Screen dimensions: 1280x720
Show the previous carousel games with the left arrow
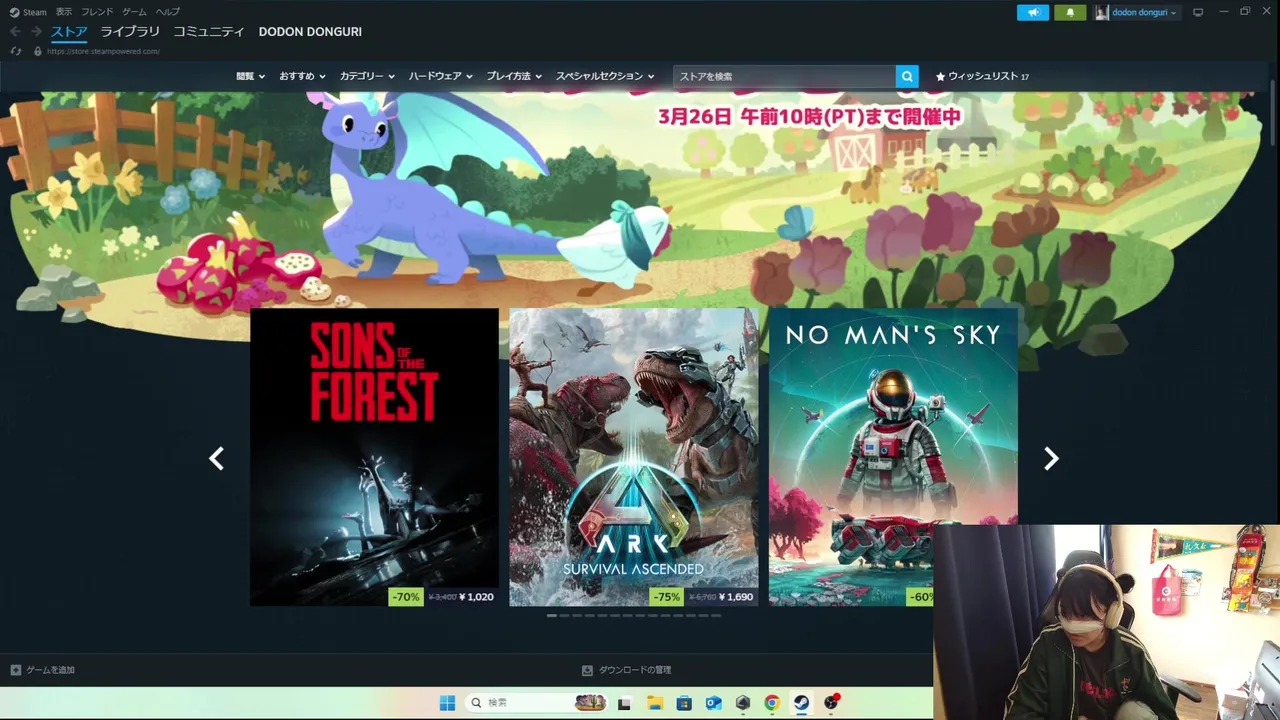click(x=216, y=458)
